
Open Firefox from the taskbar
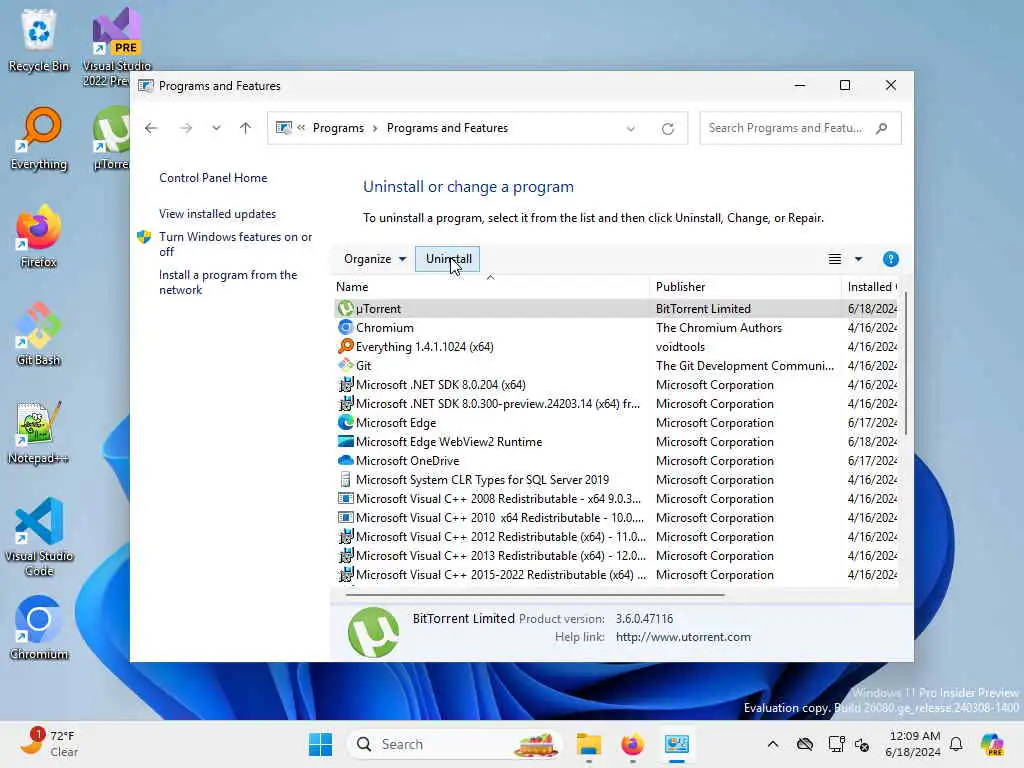point(632,744)
